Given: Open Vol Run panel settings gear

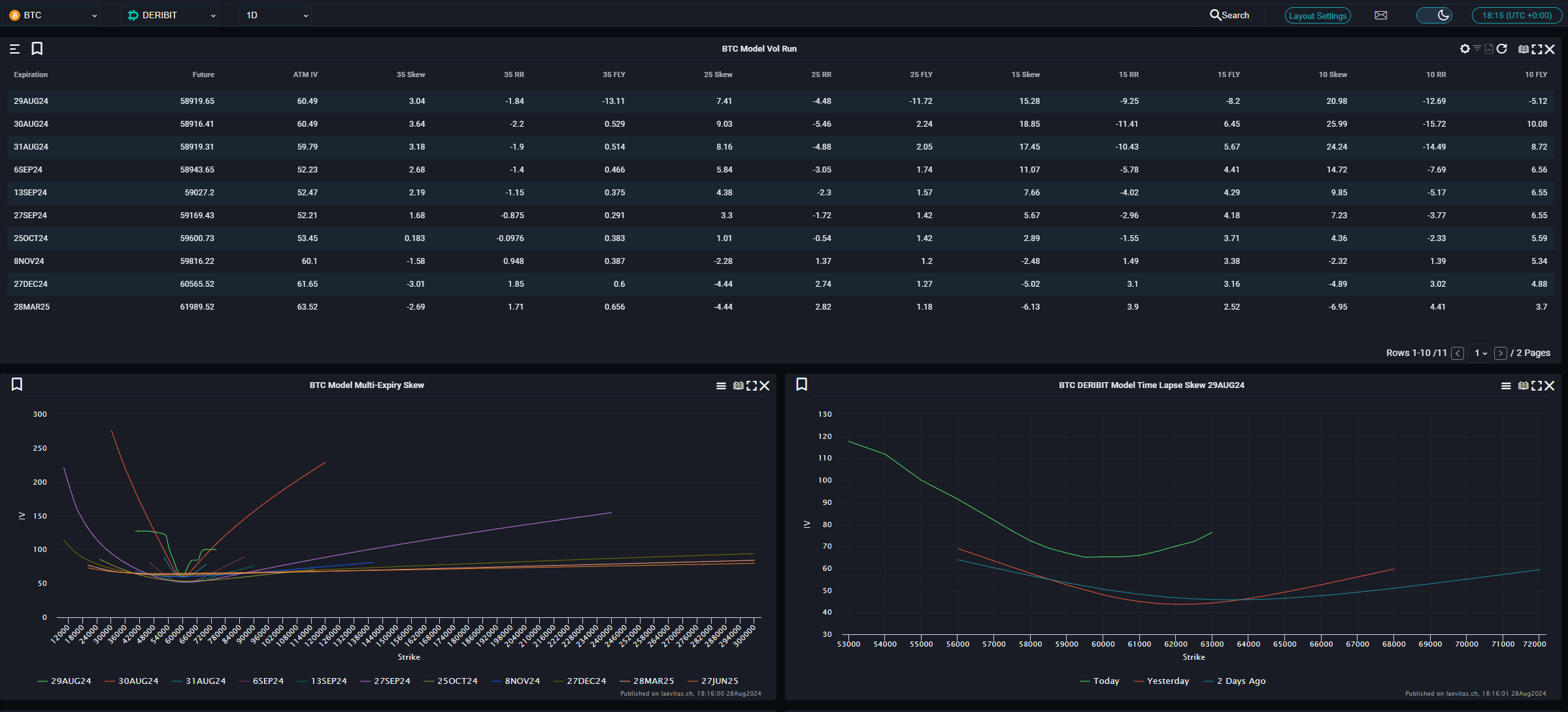Looking at the screenshot, I should click(x=1465, y=49).
